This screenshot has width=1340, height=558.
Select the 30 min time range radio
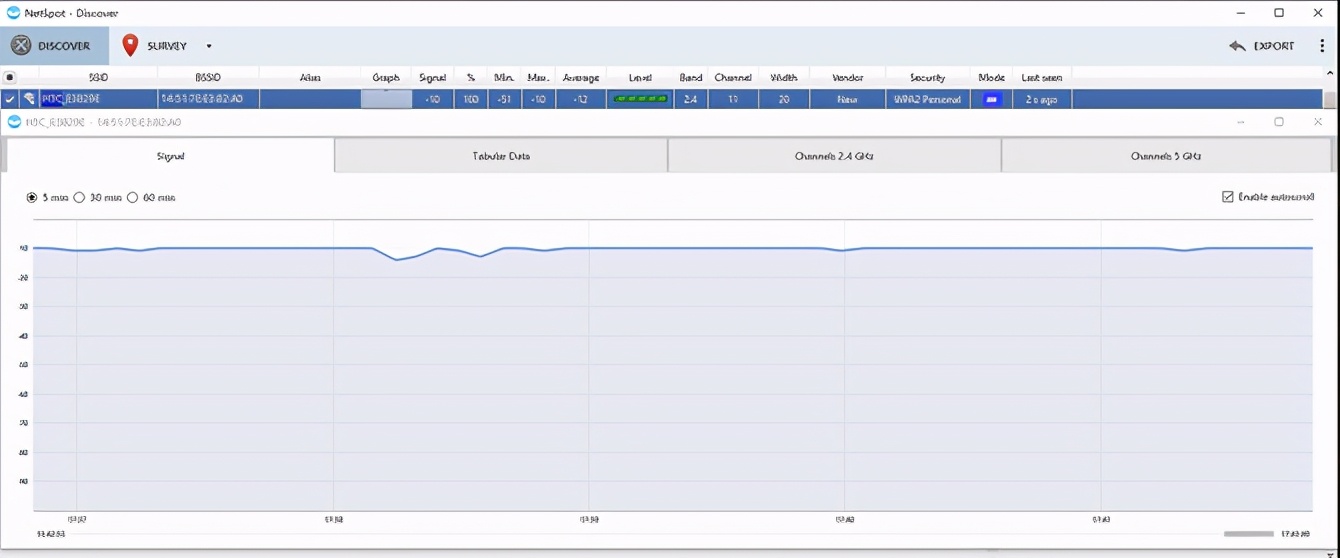(80, 198)
